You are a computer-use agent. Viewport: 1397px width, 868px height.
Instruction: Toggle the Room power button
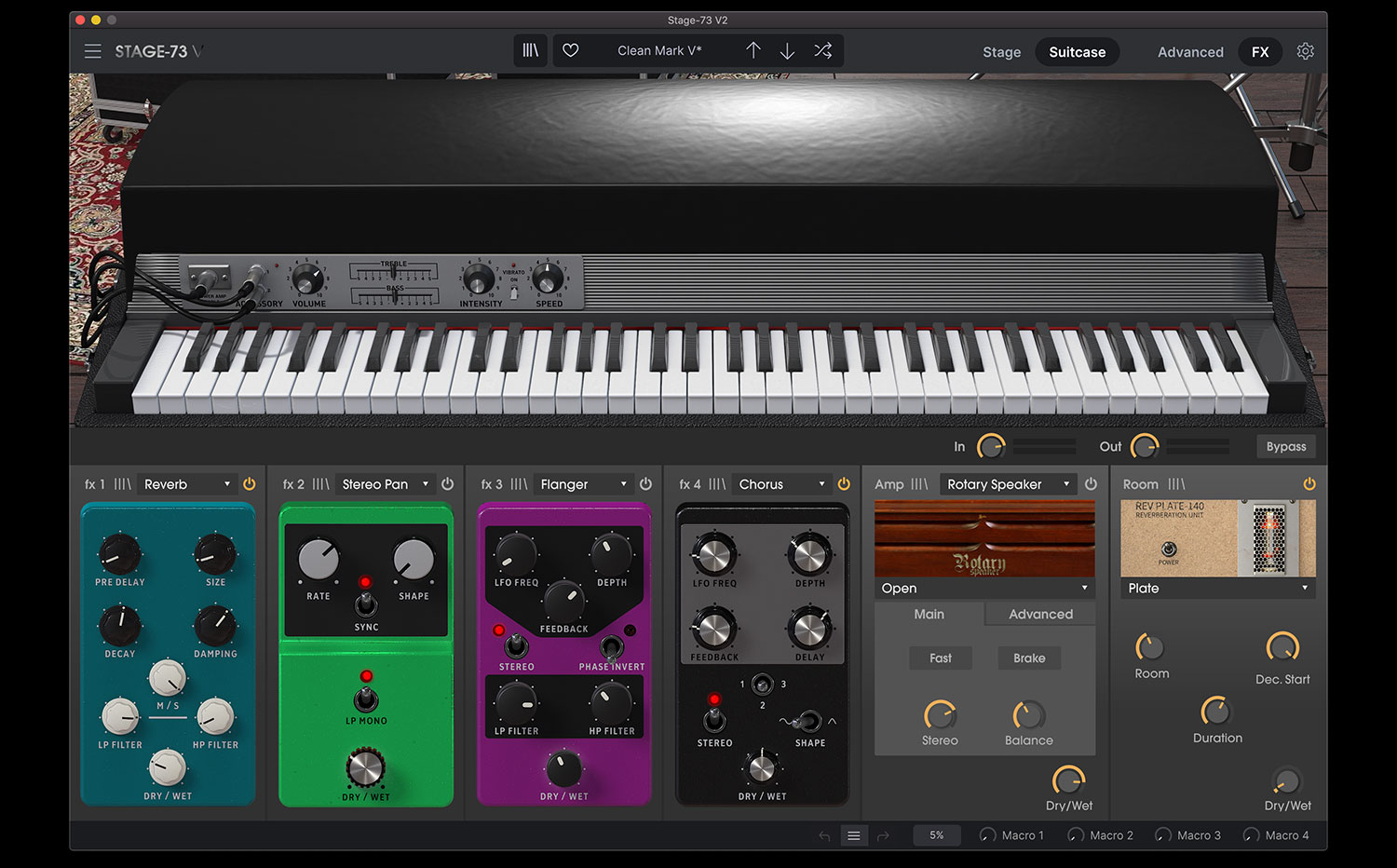click(1309, 484)
